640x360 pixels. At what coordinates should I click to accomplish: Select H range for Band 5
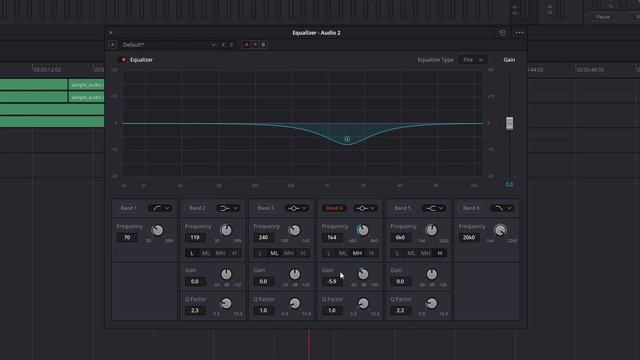point(440,253)
